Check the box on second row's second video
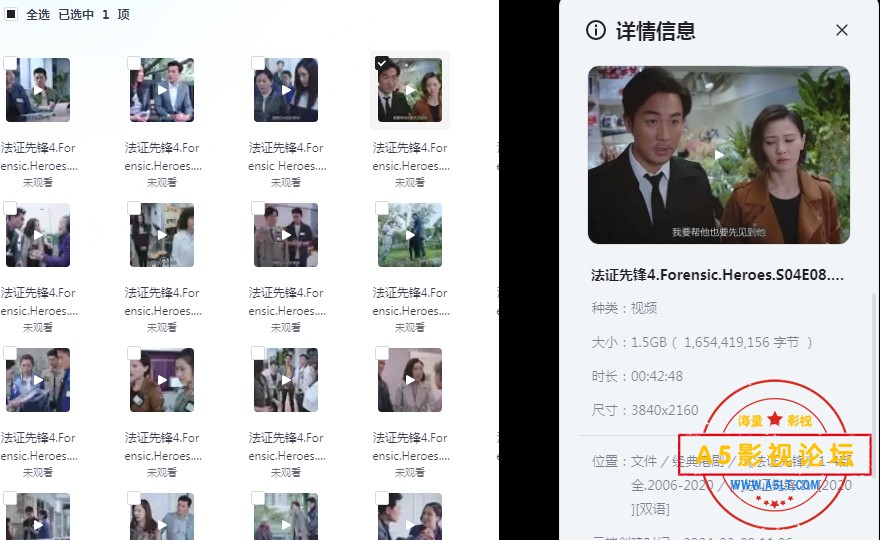The image size is (880, 540). [134, 208]
